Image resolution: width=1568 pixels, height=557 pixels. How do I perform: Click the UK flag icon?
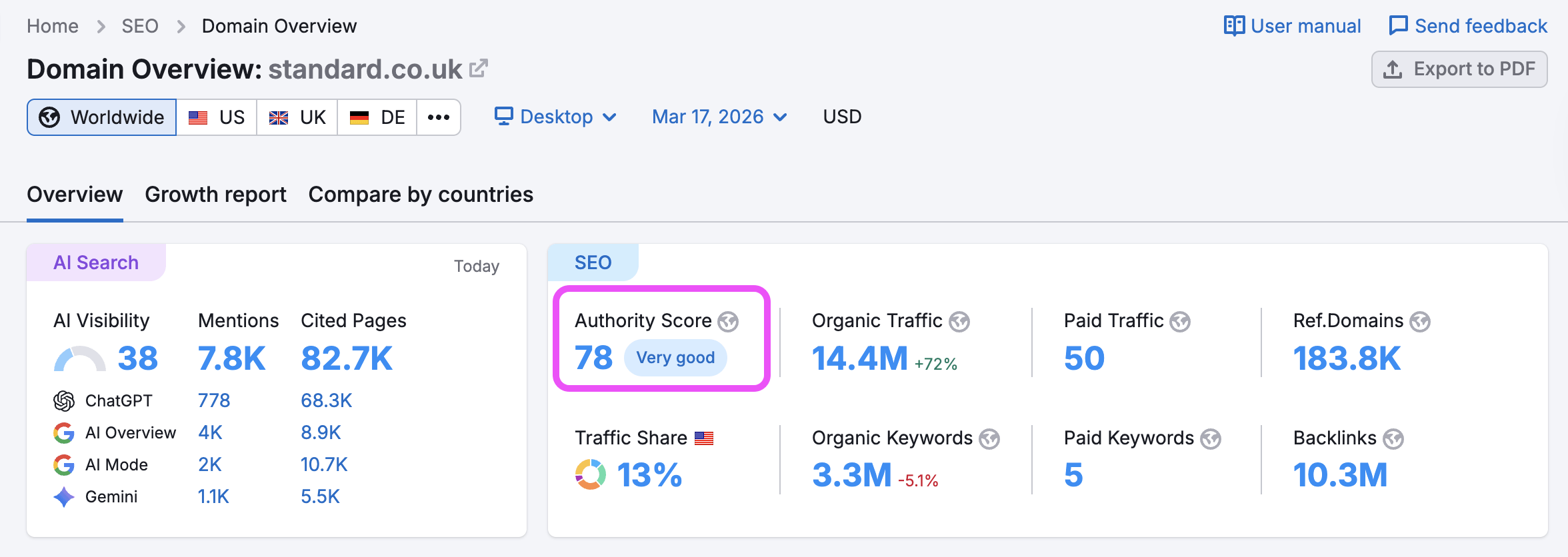279,118
